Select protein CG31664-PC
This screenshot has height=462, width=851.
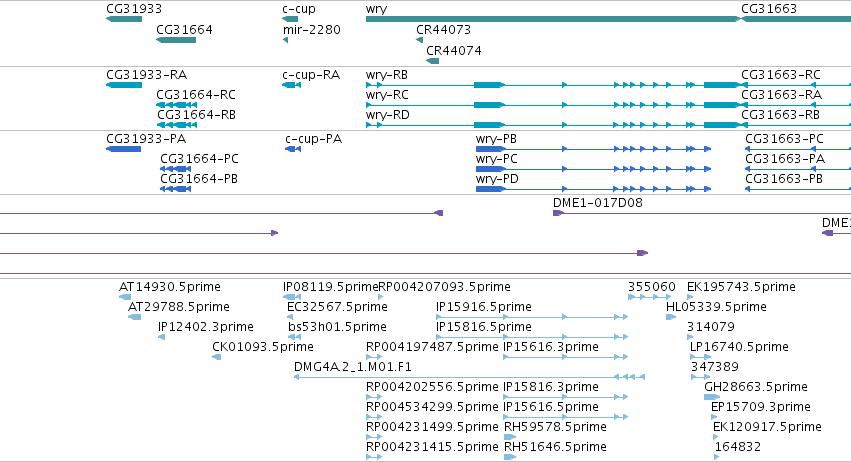tap(199, 159)
